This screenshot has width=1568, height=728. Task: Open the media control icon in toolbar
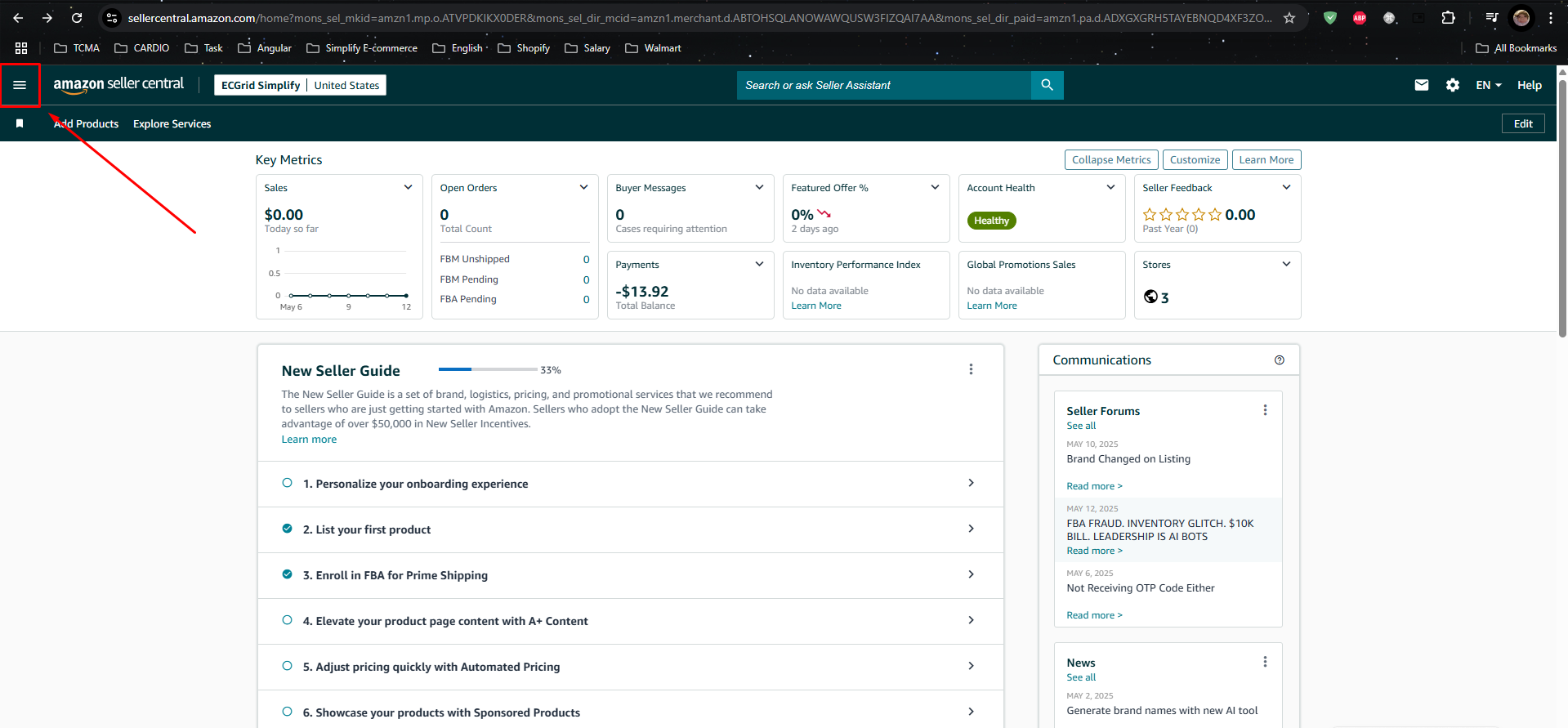click(x=1492, y=18)
